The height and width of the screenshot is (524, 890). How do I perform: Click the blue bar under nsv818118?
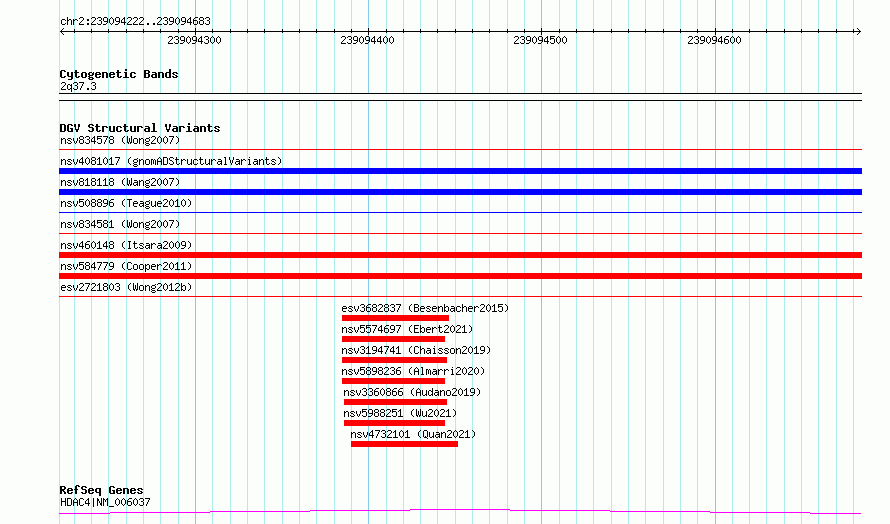point(460,192)
